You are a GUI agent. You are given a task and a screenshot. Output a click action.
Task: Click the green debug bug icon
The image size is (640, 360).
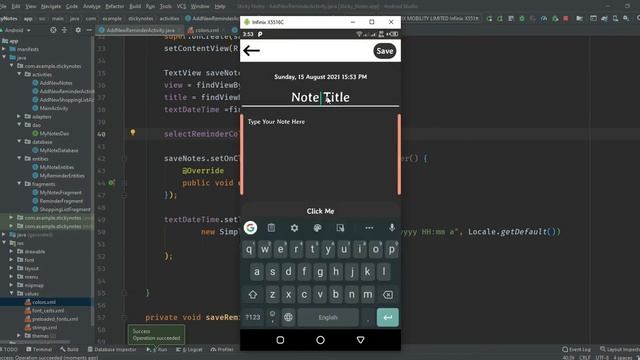522,18
